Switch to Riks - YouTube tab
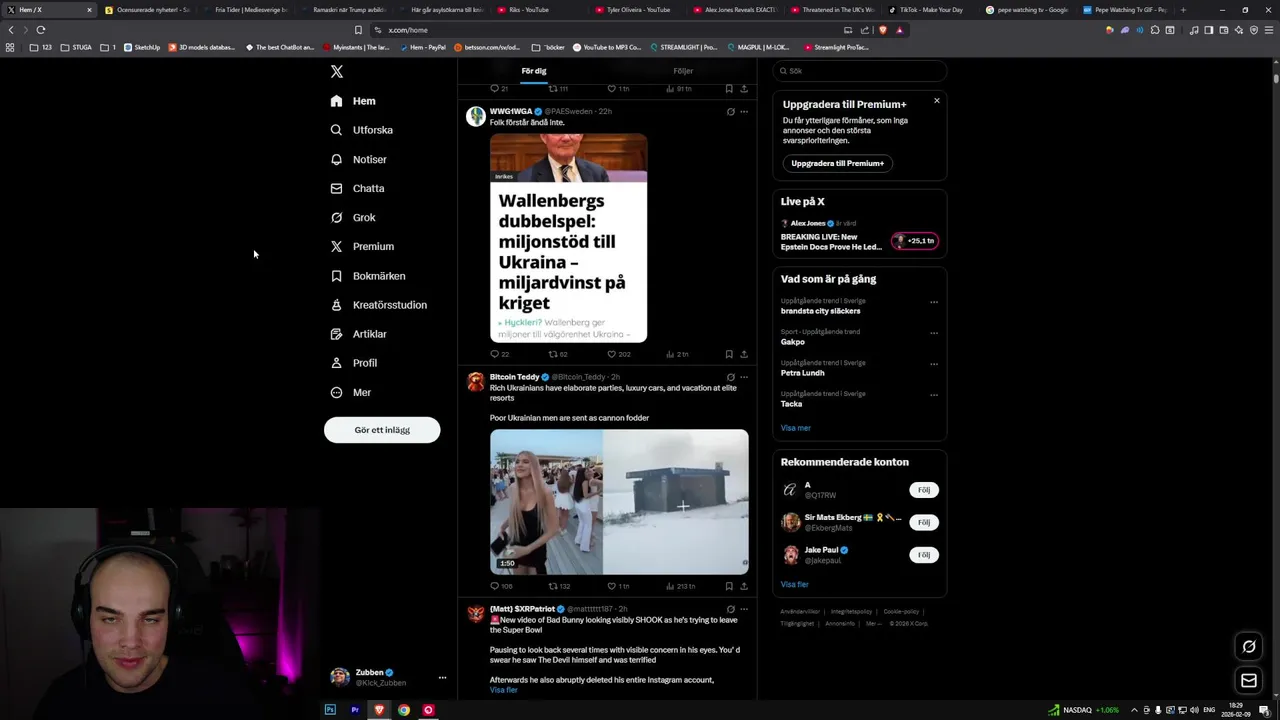 [x=529, y=10]
